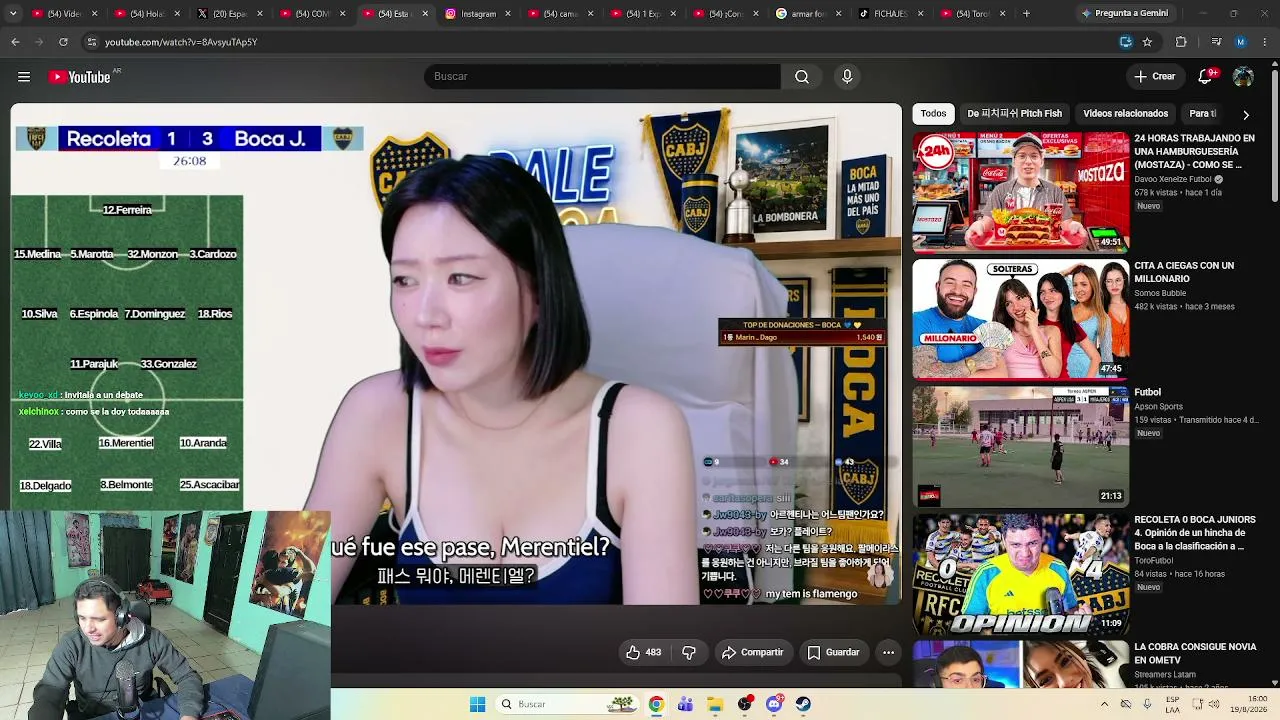Open the Chrome three-dot menu
The image size is (1280, 720).
pos(1266,42)
